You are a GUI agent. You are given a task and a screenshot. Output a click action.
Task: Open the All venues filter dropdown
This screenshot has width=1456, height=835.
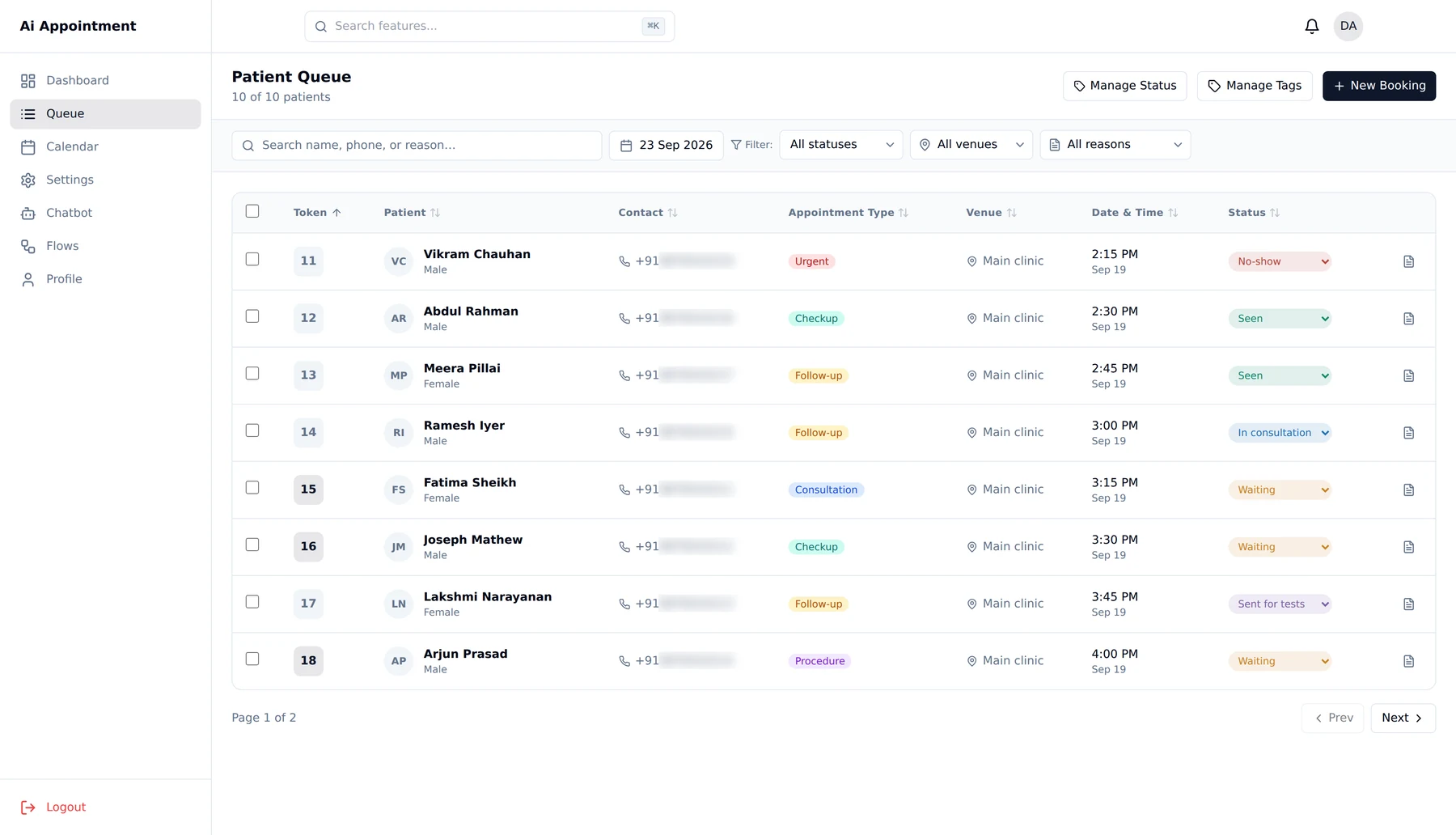click(x=971, y=145)
